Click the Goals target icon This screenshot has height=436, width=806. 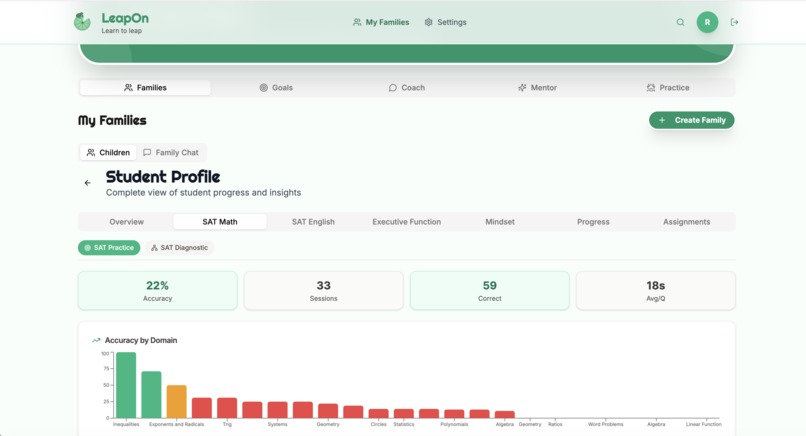point(264,87)
